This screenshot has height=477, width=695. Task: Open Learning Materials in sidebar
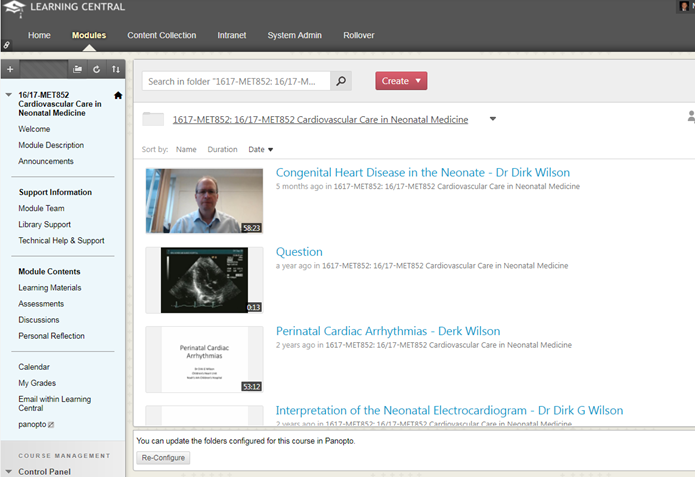click(x=50, y=288)
